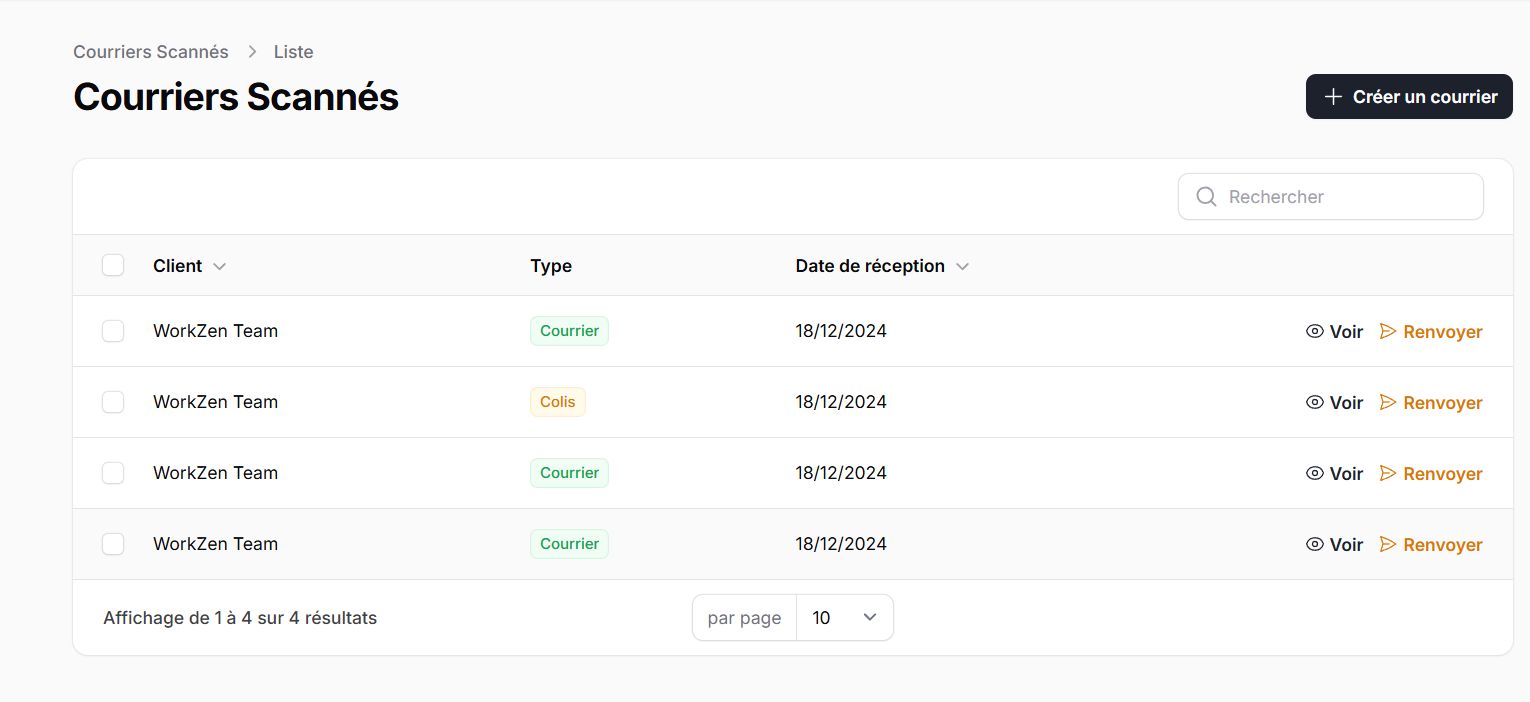This screenshot has height=702, width=1530.
Task: Select the Colis row checkbox
Action: 113,402
